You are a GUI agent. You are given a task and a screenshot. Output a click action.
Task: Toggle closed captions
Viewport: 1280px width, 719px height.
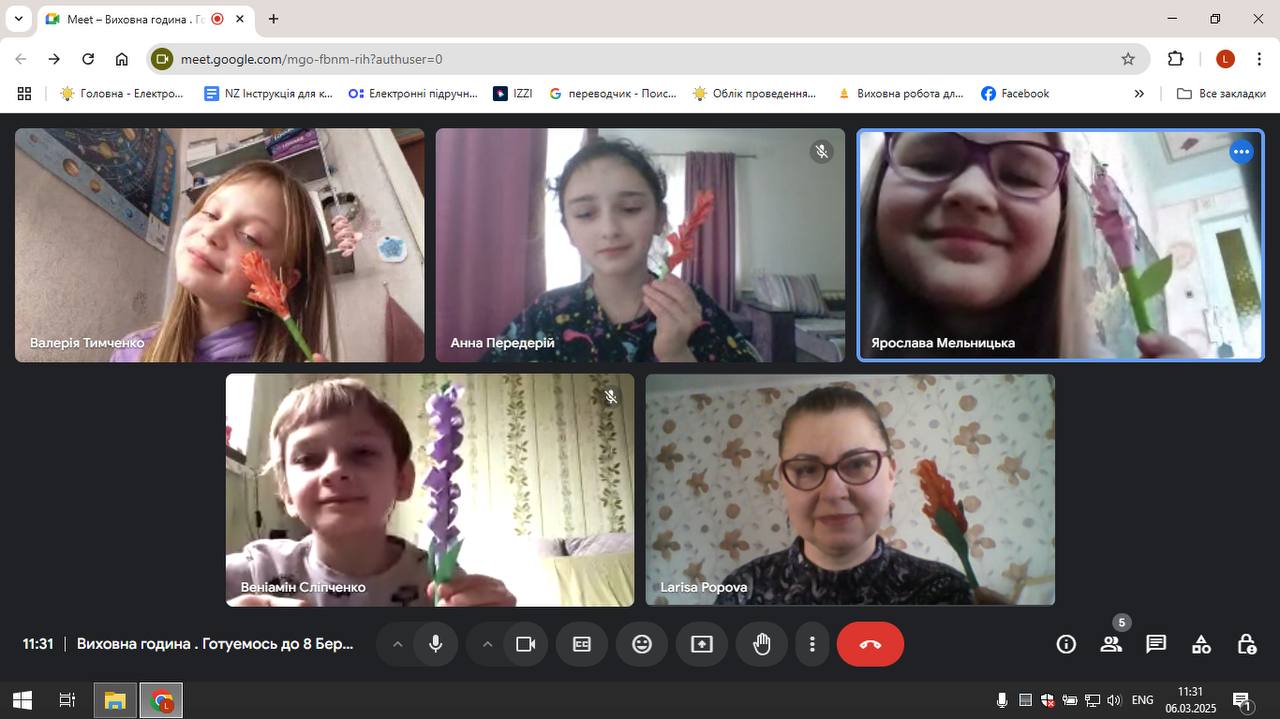point(582,644)
